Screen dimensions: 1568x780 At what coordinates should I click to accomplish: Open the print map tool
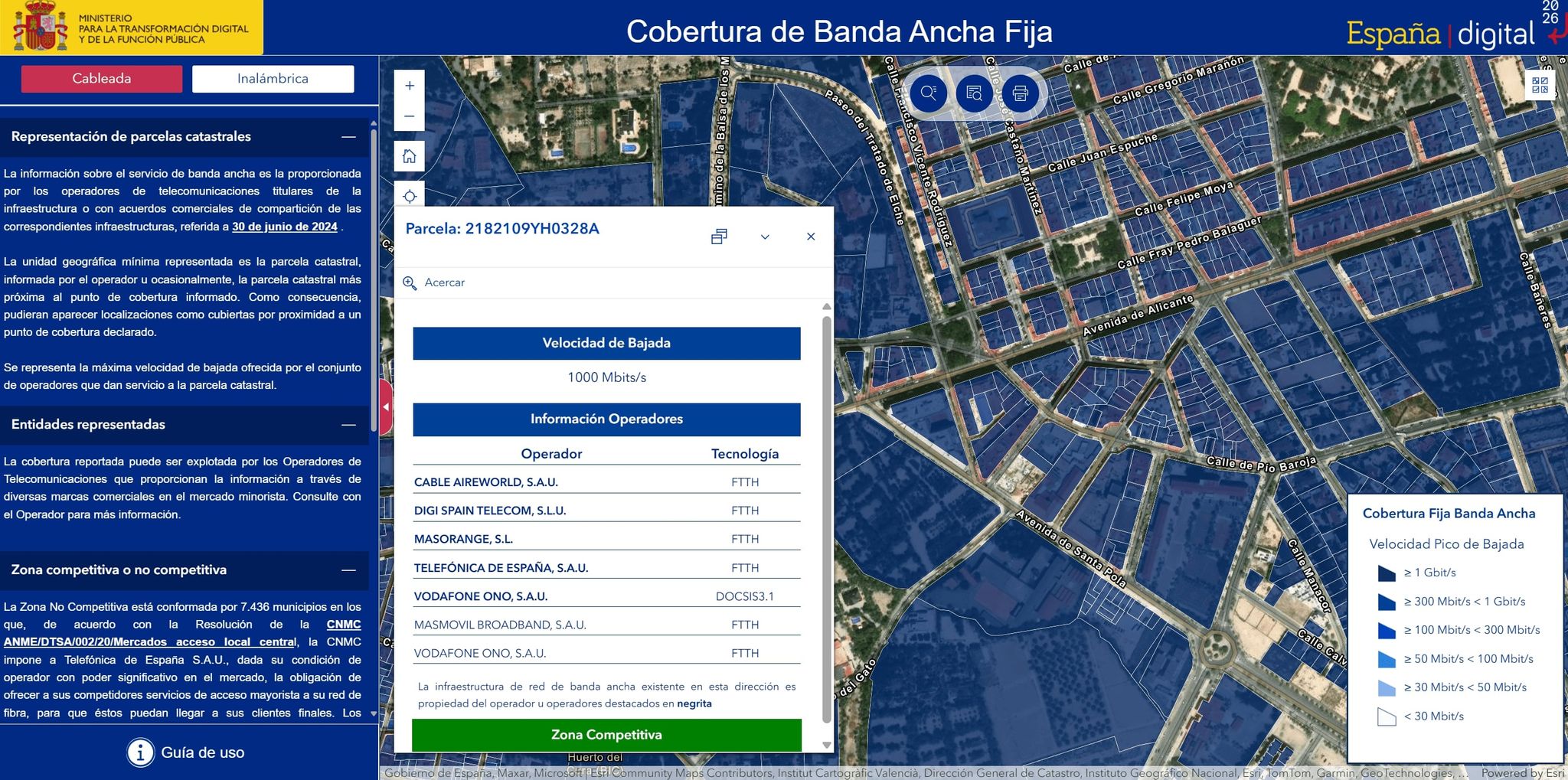[x=1020, y=93]
